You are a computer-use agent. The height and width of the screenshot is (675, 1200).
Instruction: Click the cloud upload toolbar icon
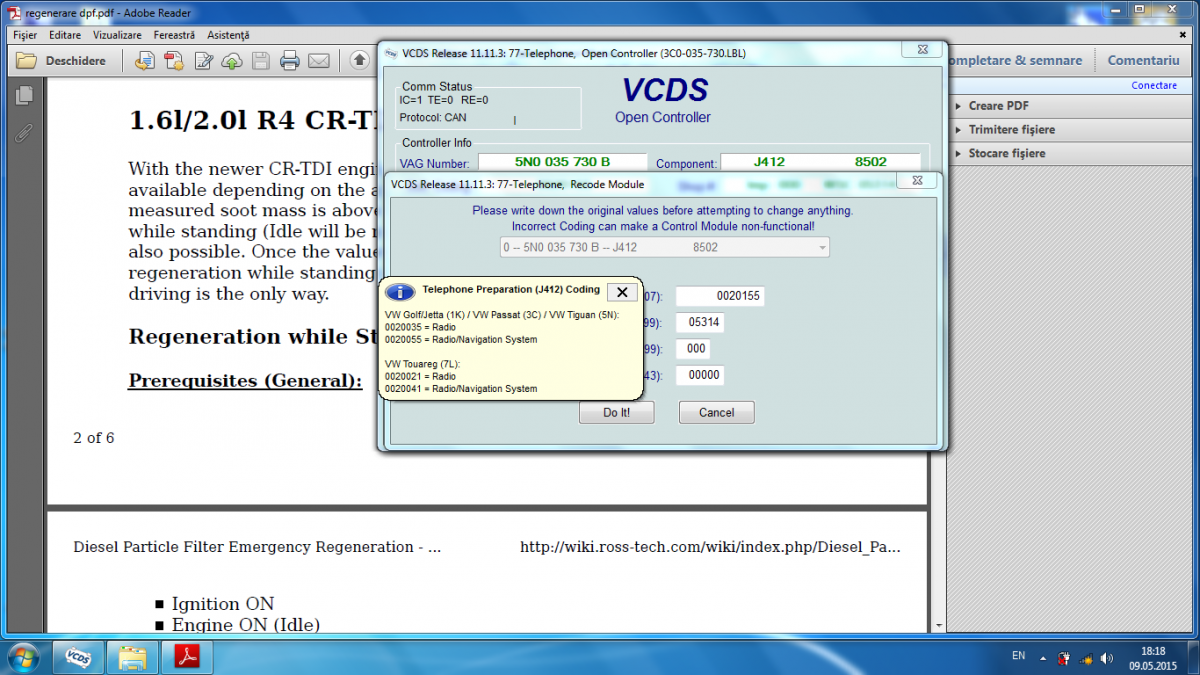(232, 61)
